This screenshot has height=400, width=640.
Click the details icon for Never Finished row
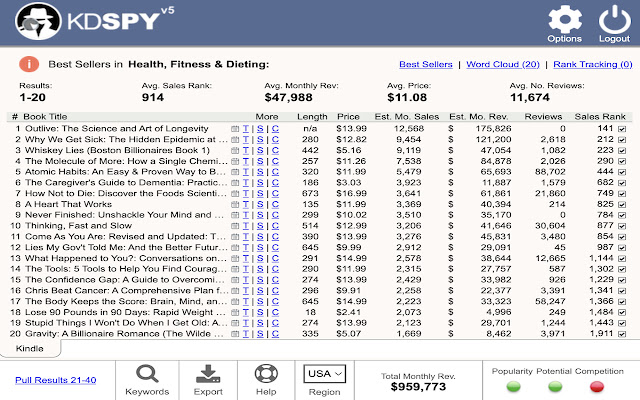click(x=235, y=216)
